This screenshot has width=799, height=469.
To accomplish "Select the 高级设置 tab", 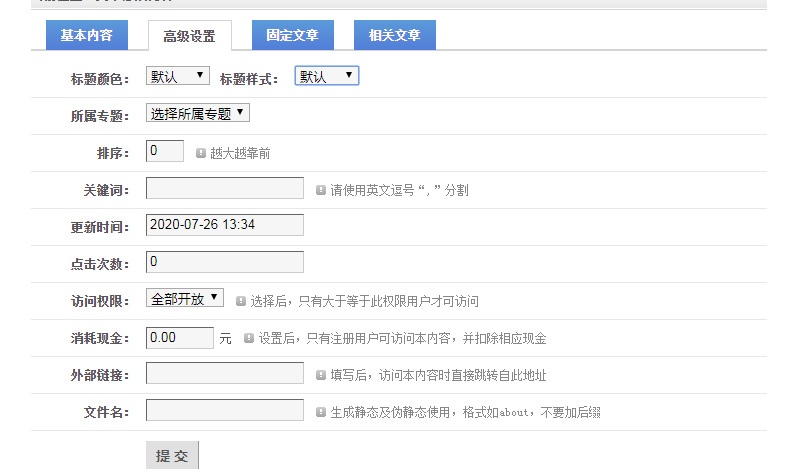I will tap(189, 36).
